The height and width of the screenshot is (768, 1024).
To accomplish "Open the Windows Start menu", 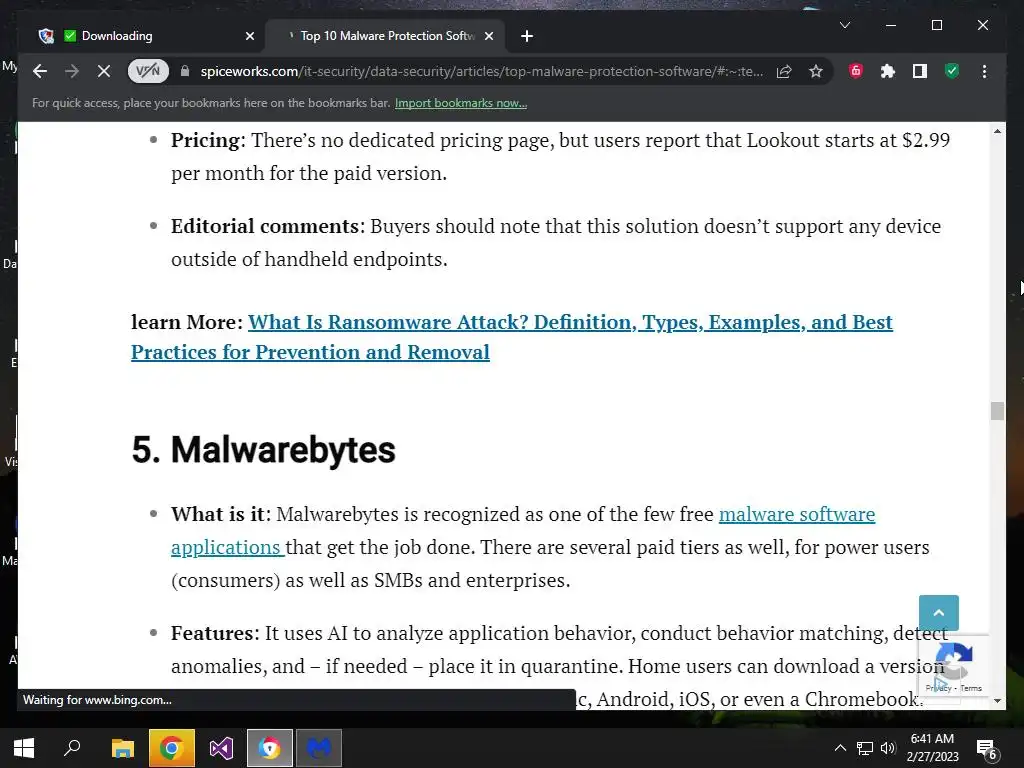I will (24, 748).
